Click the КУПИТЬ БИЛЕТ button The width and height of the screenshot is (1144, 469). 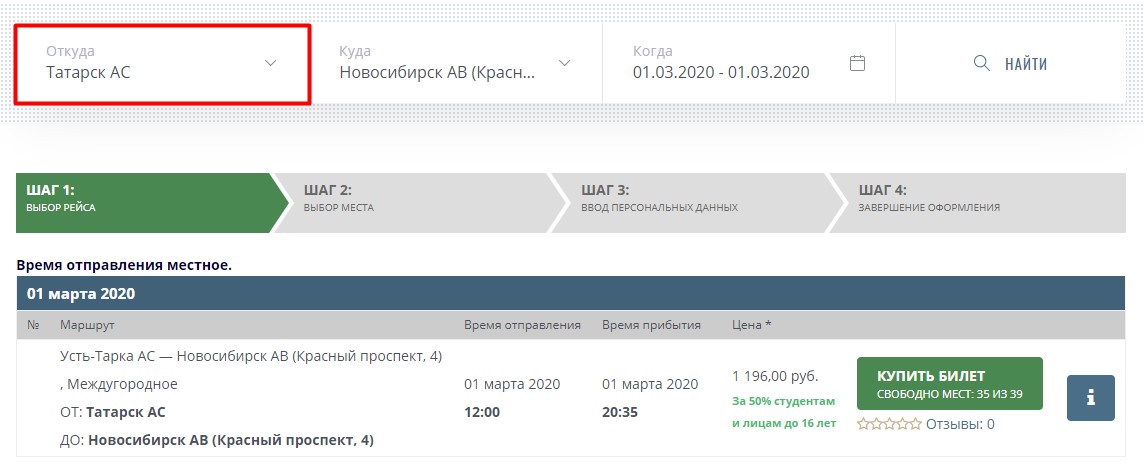pos(949,384)
